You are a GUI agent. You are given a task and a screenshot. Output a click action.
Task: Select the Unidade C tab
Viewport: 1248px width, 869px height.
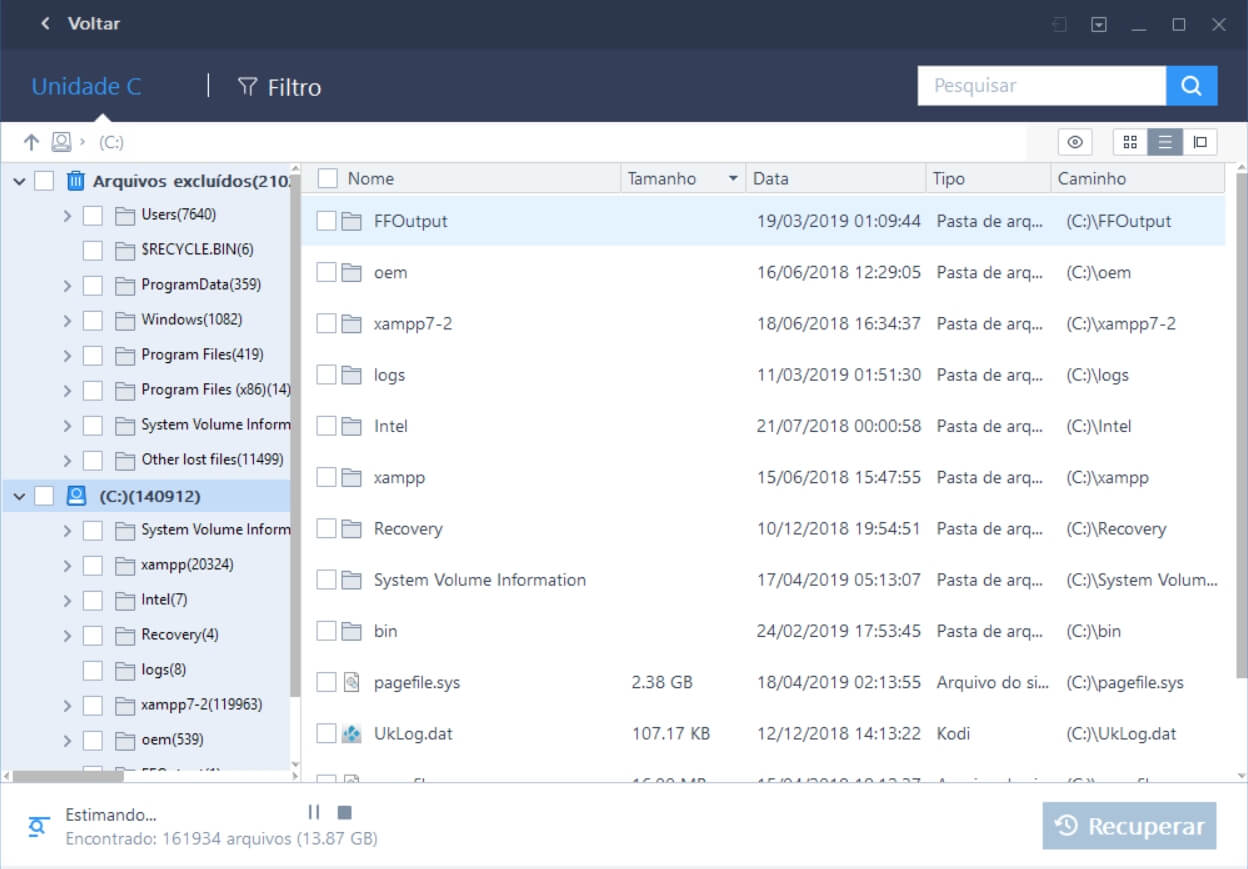click(86, 87)
